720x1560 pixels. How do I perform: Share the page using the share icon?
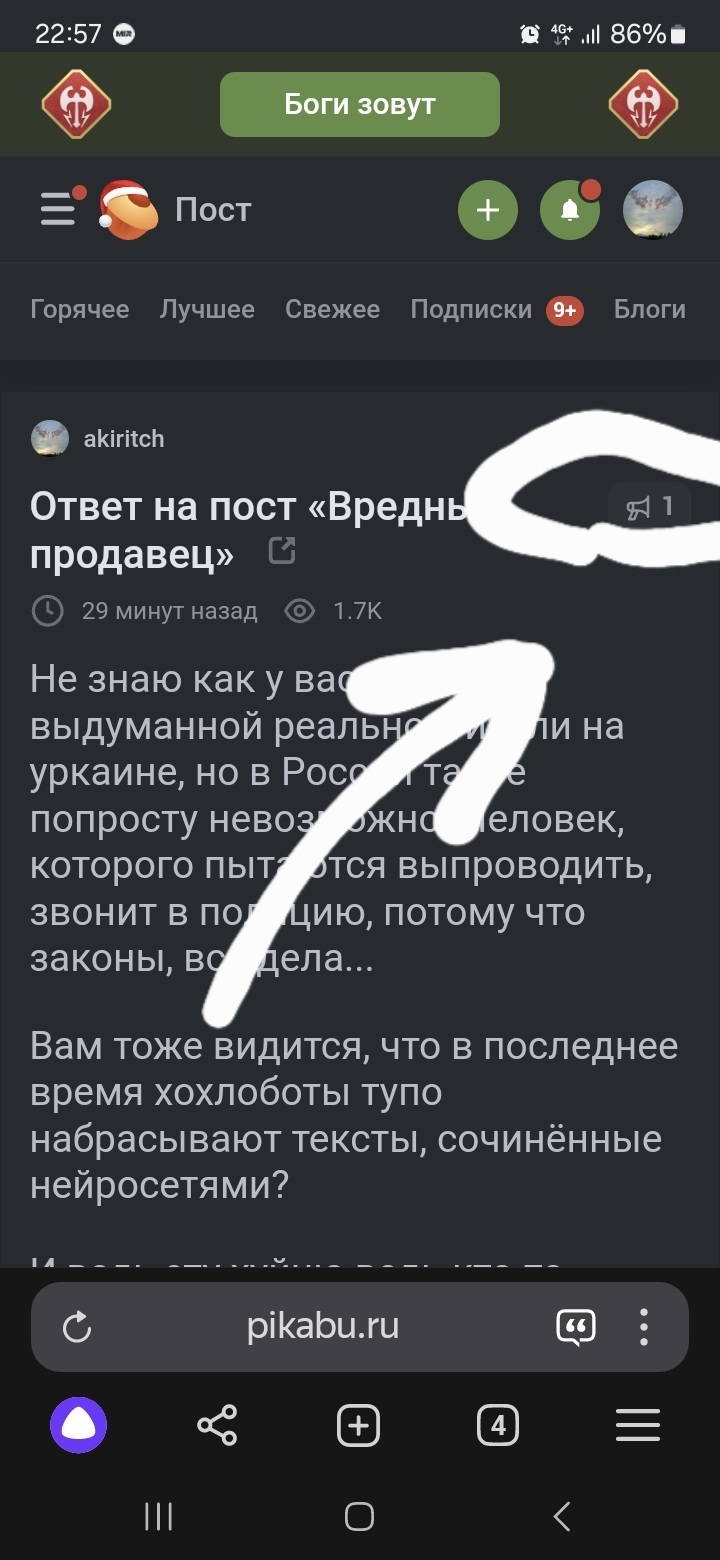coord(217,1425)
